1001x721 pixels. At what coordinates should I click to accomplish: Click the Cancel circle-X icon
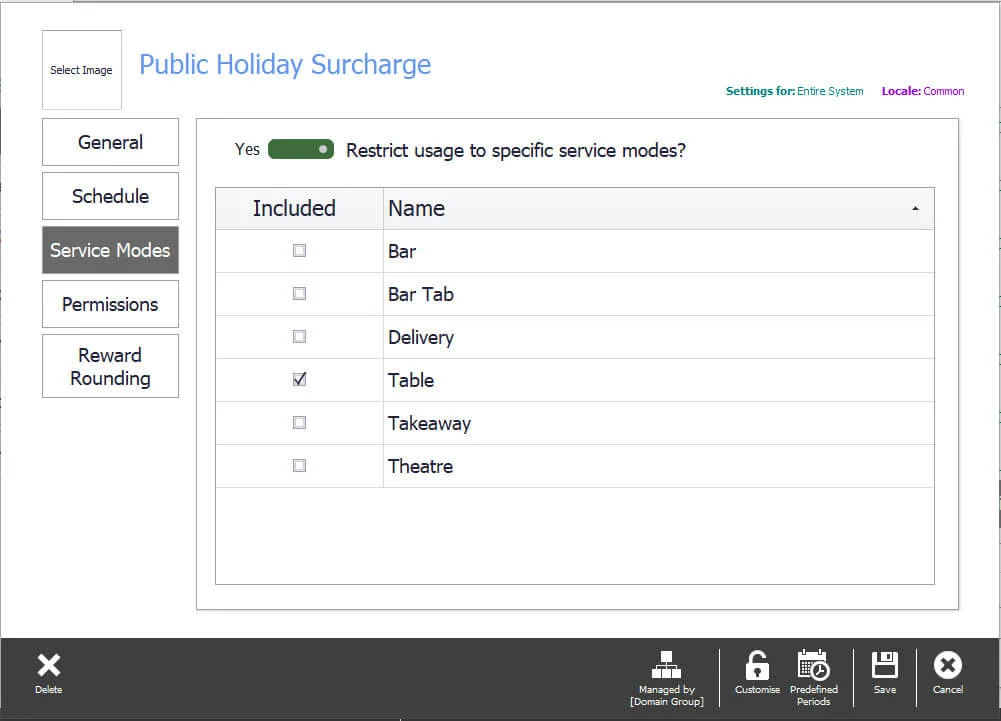coord(947,665)
